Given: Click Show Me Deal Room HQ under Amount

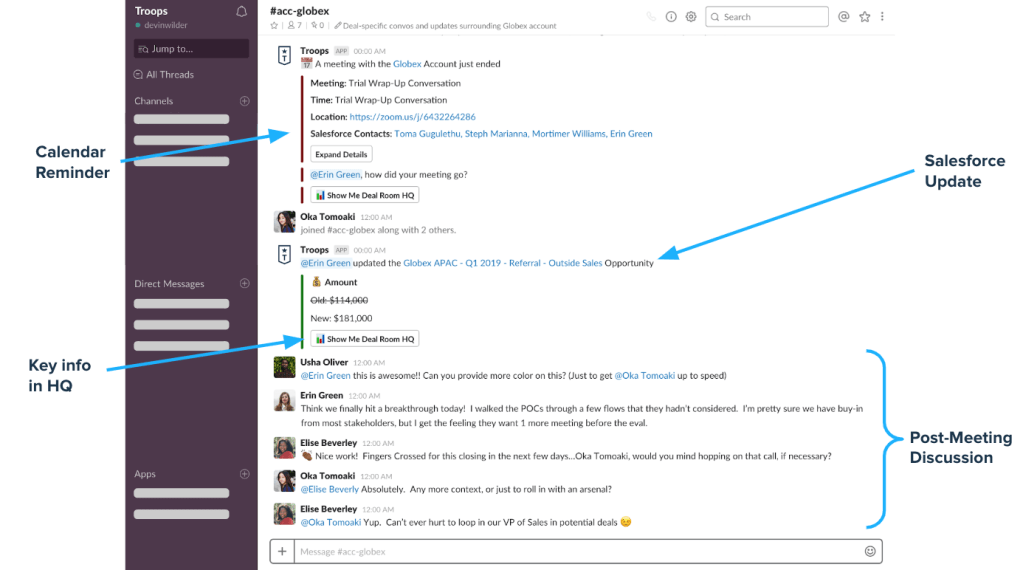Looking at the screenshot, I should (x=364, y=339).
